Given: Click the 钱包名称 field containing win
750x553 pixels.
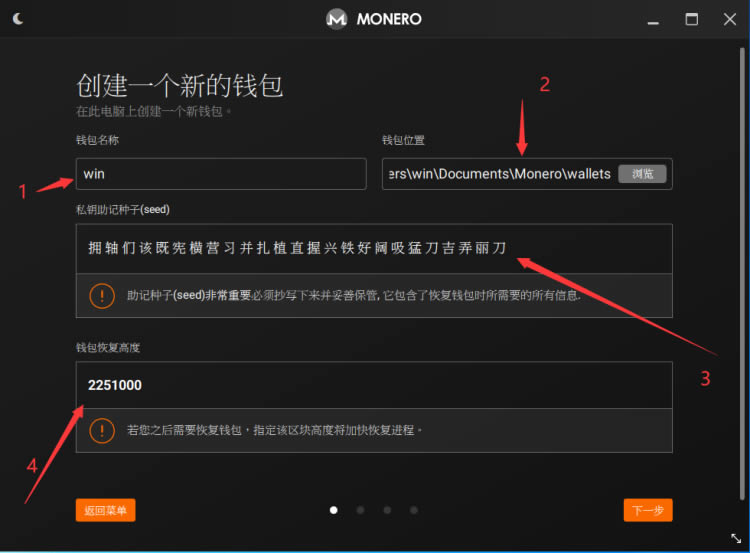Looking at the screenshot, I should tap(221, 174).
